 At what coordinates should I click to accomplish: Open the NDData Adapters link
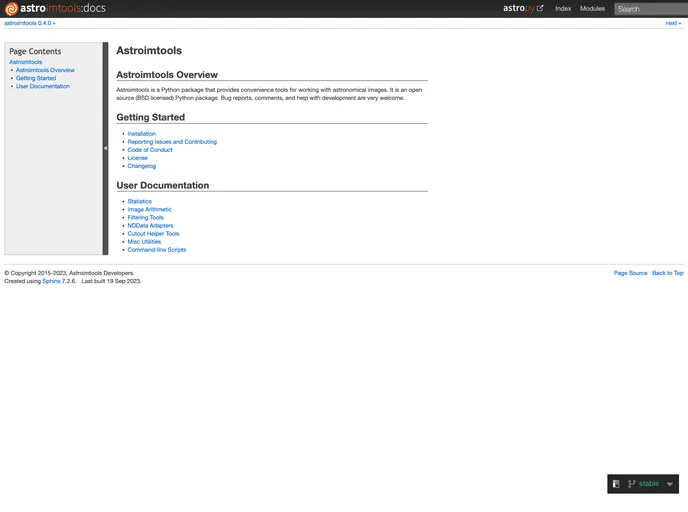click(x=150, y=226)
